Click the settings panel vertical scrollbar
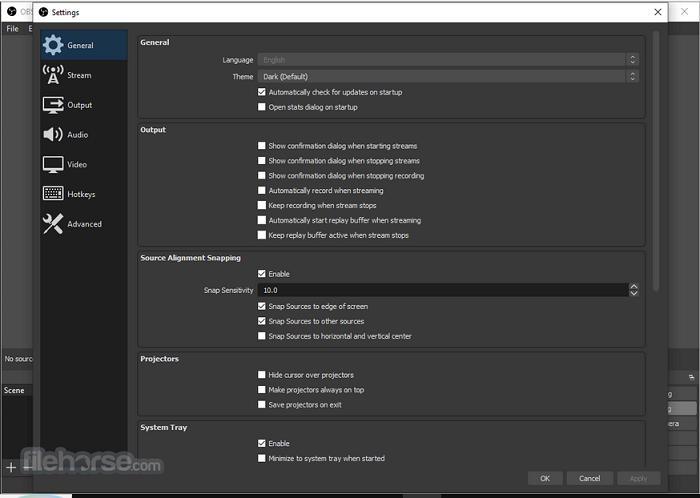Viewport: 700px width, 498px height. pyautogui.click(x=656, y=160)
